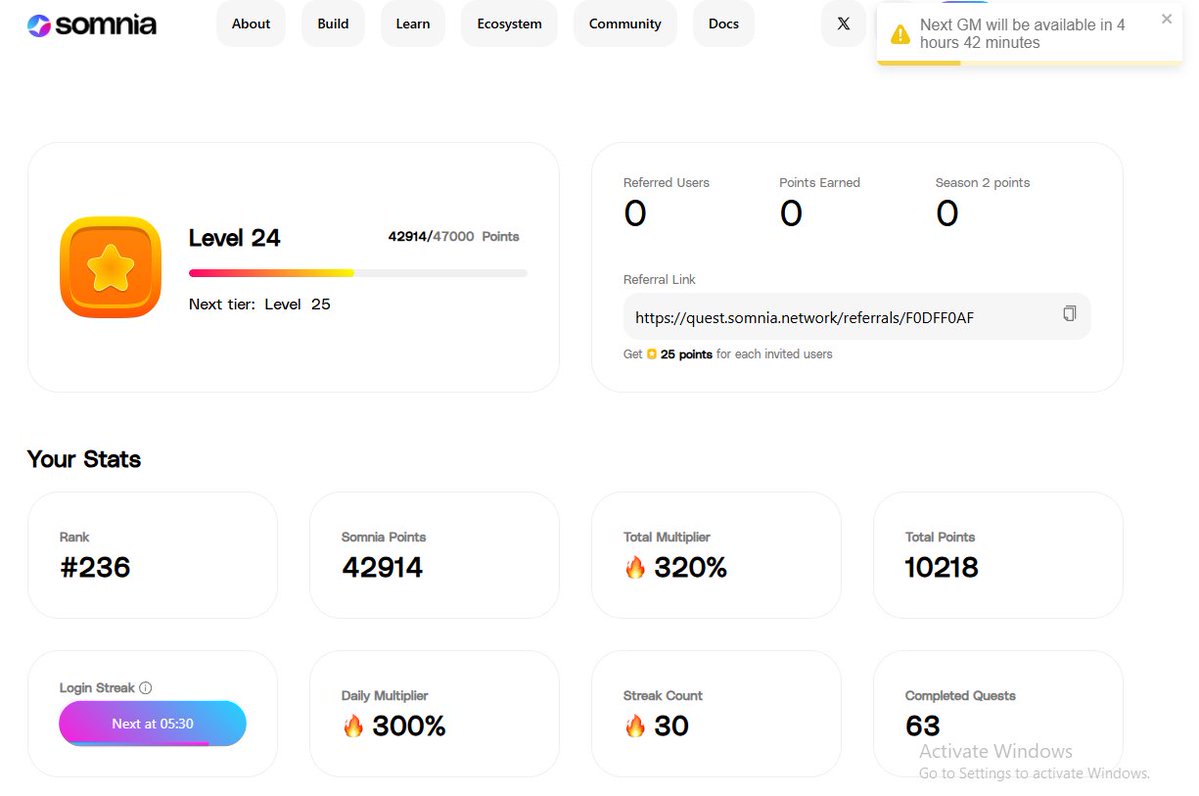Open the About menu
The height and width of the screenshot is (796, 1199).
tap(251, 24)
